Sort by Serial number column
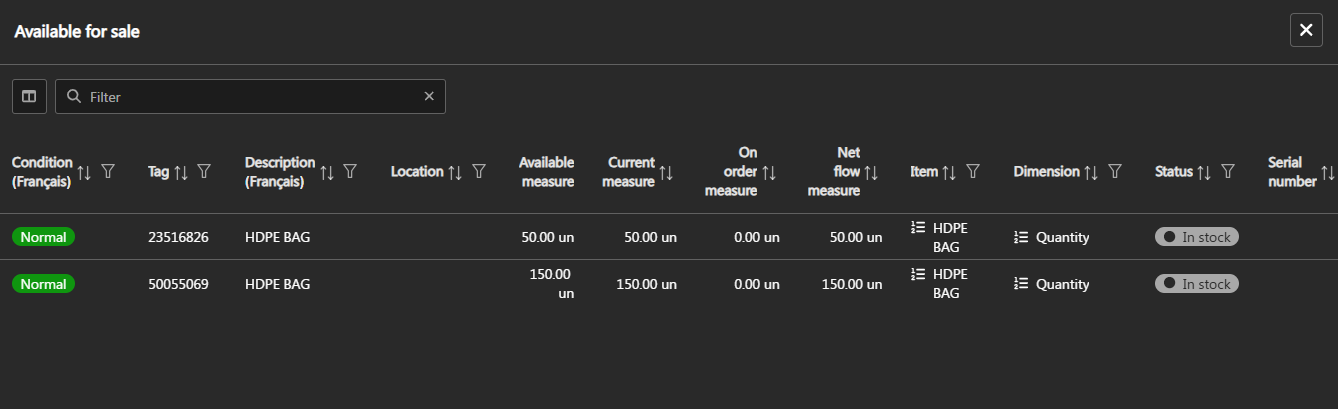 [x=1327, y=172]
